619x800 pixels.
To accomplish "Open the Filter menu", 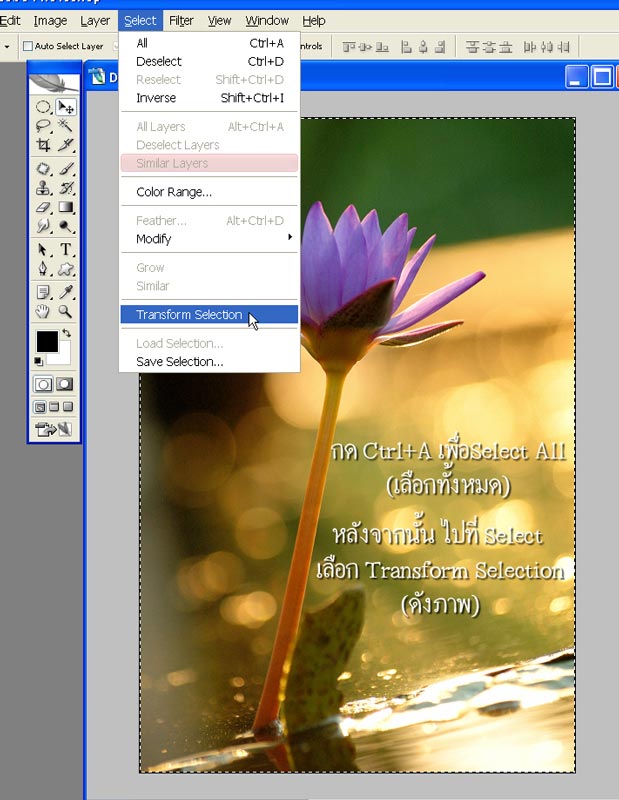I will (181, 21).
